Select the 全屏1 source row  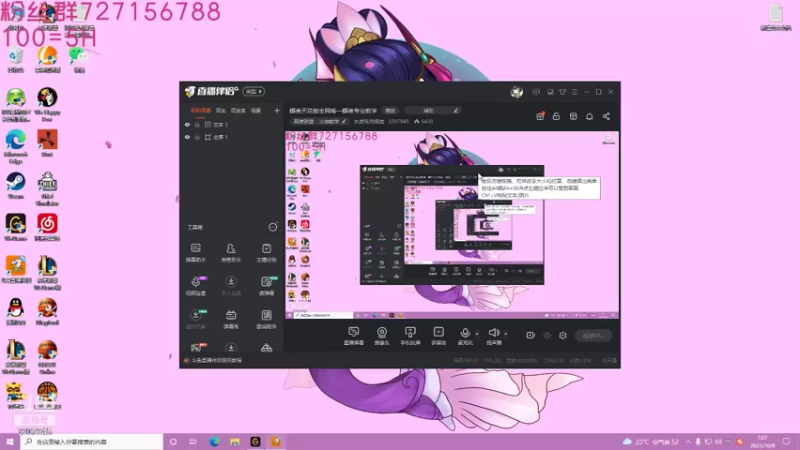tap(232, 137)
